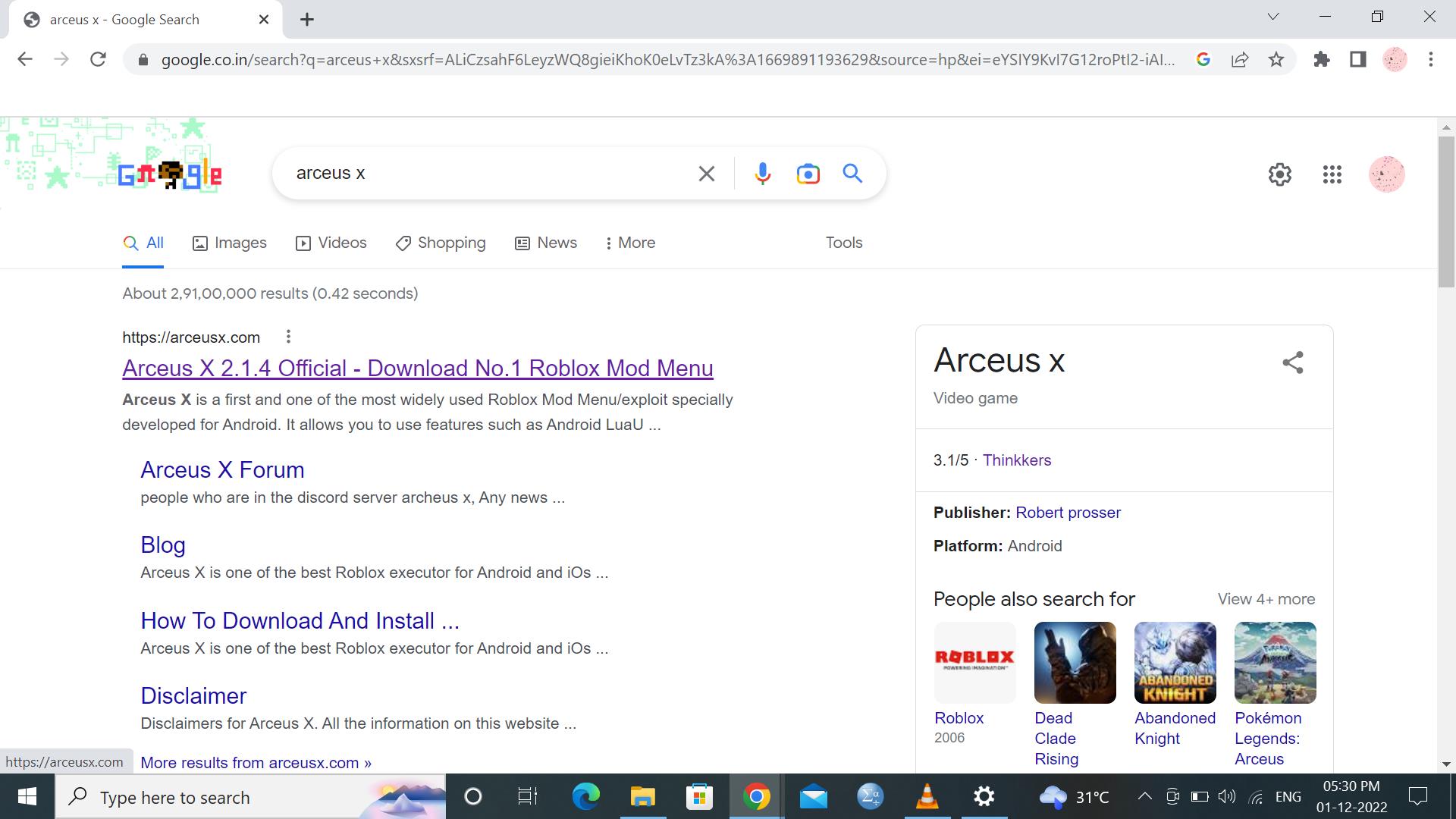Open Arceus X 2.1.4 Official result link

(x=418, y=369)
